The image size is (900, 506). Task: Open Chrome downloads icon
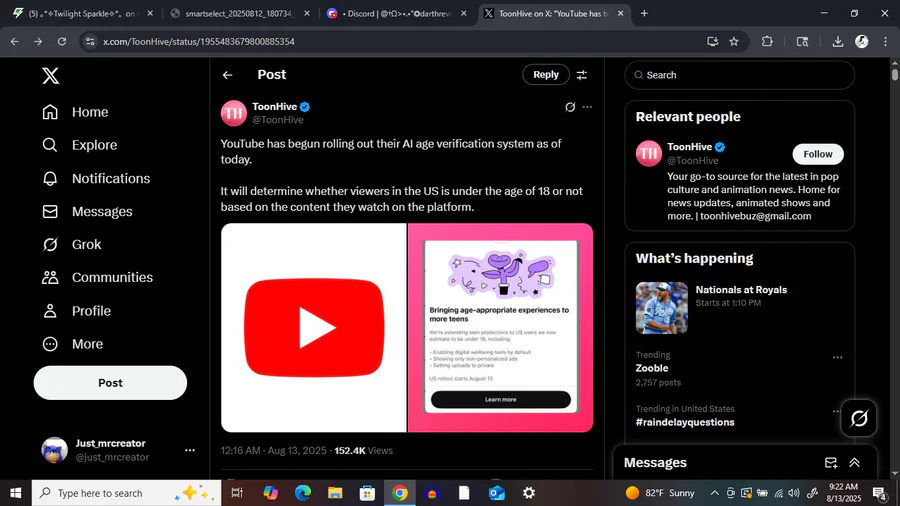click(837, 41)
